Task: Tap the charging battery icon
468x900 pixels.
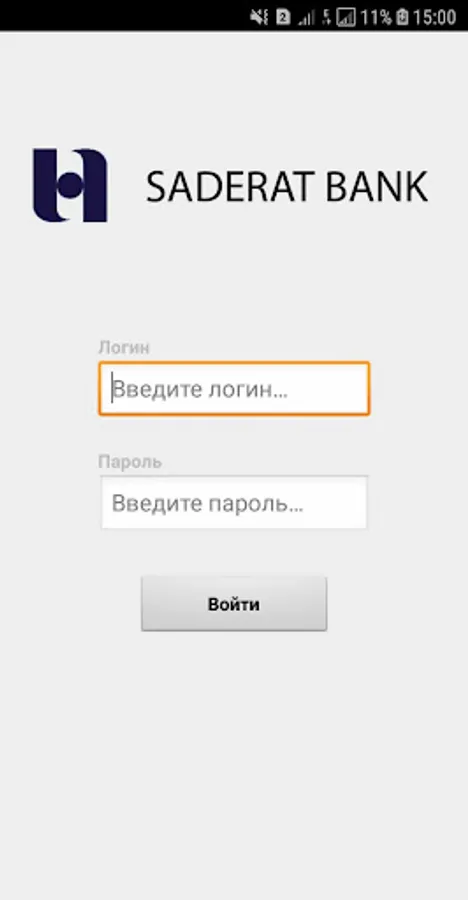Action: pos(403,18)
